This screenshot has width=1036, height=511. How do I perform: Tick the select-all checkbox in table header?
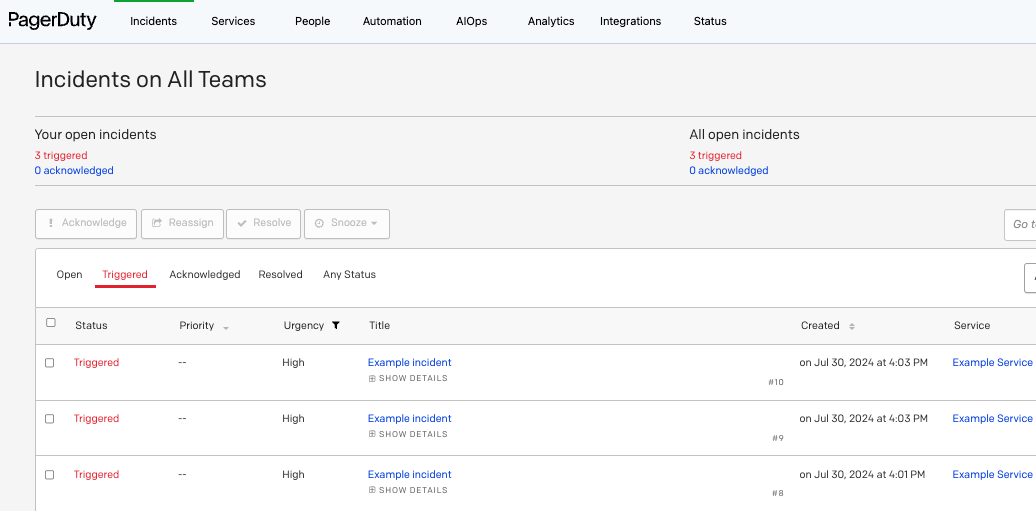(x=51, y=323)
